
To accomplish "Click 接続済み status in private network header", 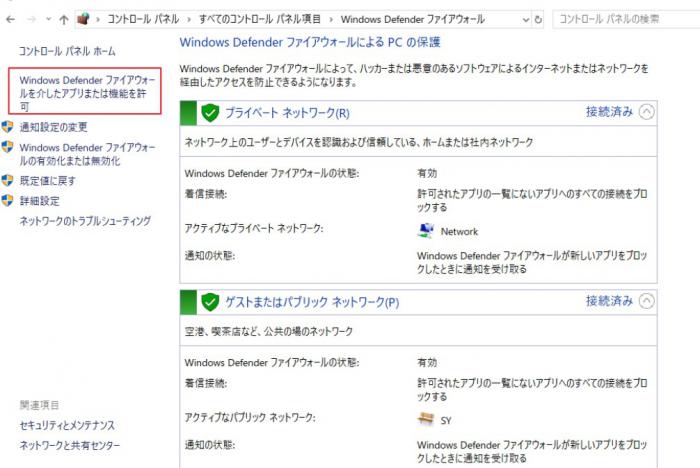I will (609, 112).
